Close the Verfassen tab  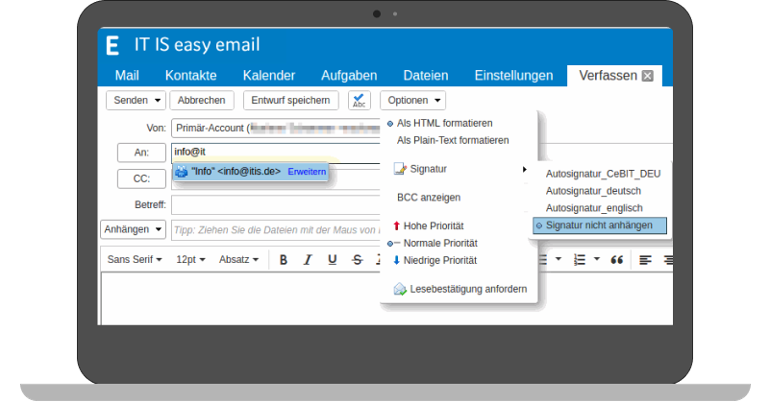648,76
